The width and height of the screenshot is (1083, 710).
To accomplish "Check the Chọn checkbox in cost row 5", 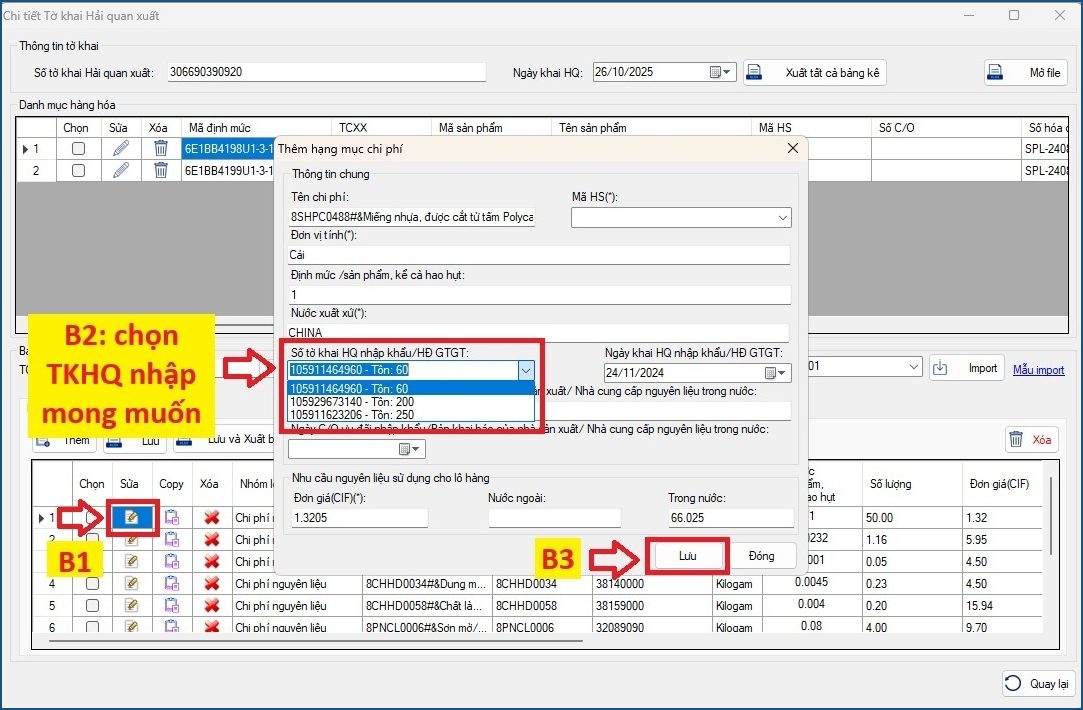I will click(x=92, y=605).
